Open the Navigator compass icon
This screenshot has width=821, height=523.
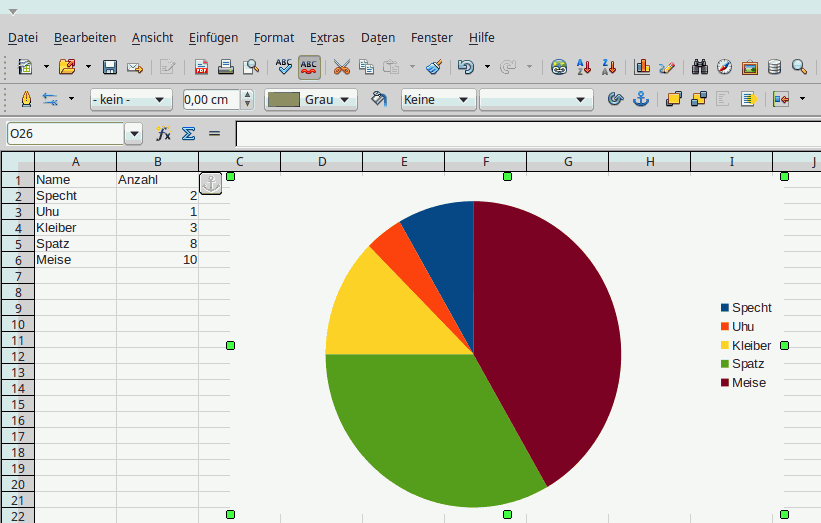(724, 67)
